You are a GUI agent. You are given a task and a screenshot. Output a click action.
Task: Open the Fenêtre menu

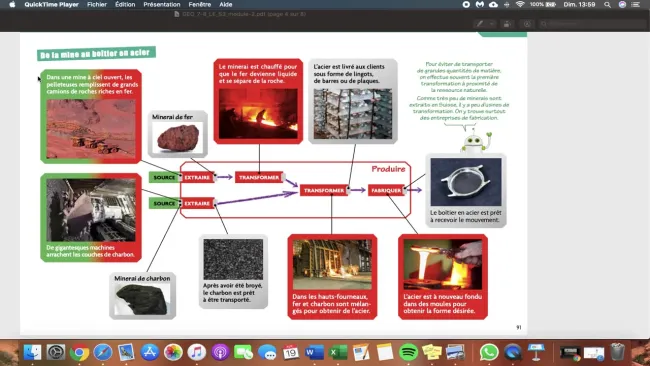(x=199, y=5)
